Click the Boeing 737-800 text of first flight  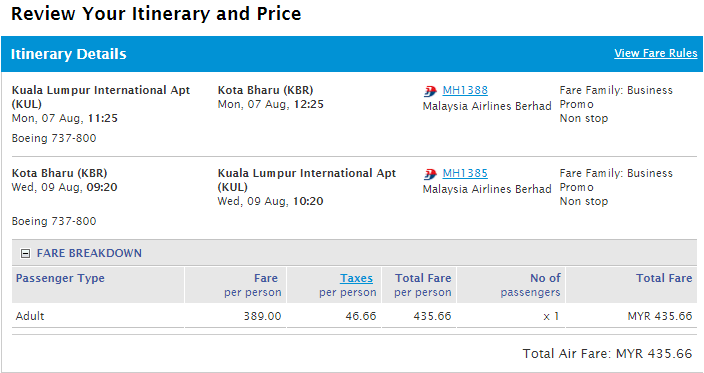(54, 138)
